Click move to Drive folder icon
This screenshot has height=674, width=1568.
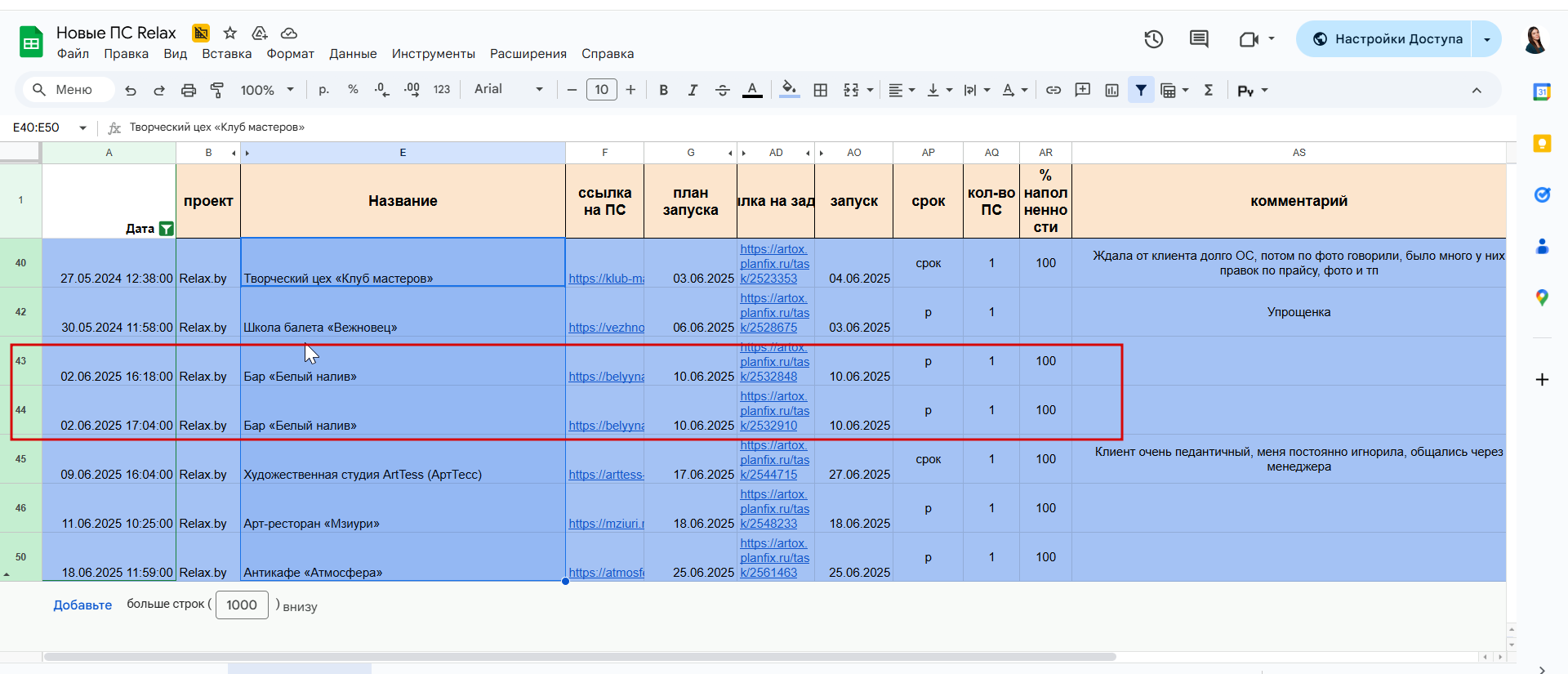pyautogui.click(x=260, y=33)
